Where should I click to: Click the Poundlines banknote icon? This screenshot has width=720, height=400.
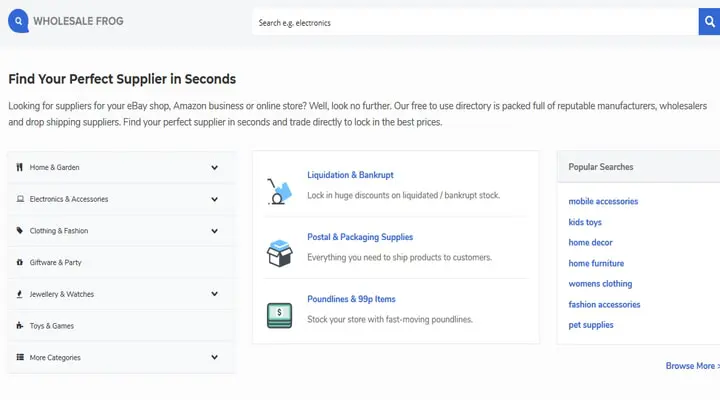(279, 315)
